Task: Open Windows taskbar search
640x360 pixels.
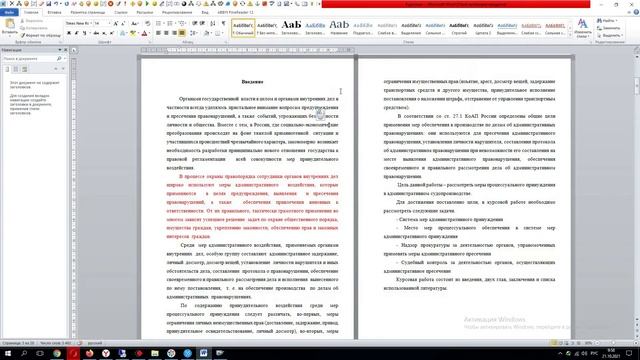Action: [x=24, y=353]
